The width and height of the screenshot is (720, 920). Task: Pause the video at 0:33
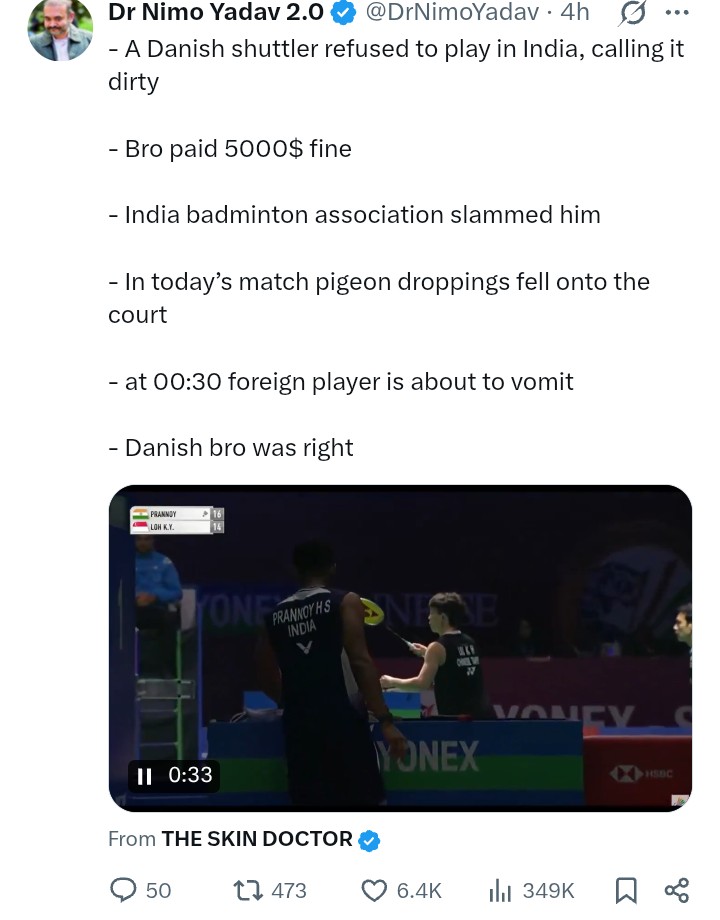pos(144,776)
